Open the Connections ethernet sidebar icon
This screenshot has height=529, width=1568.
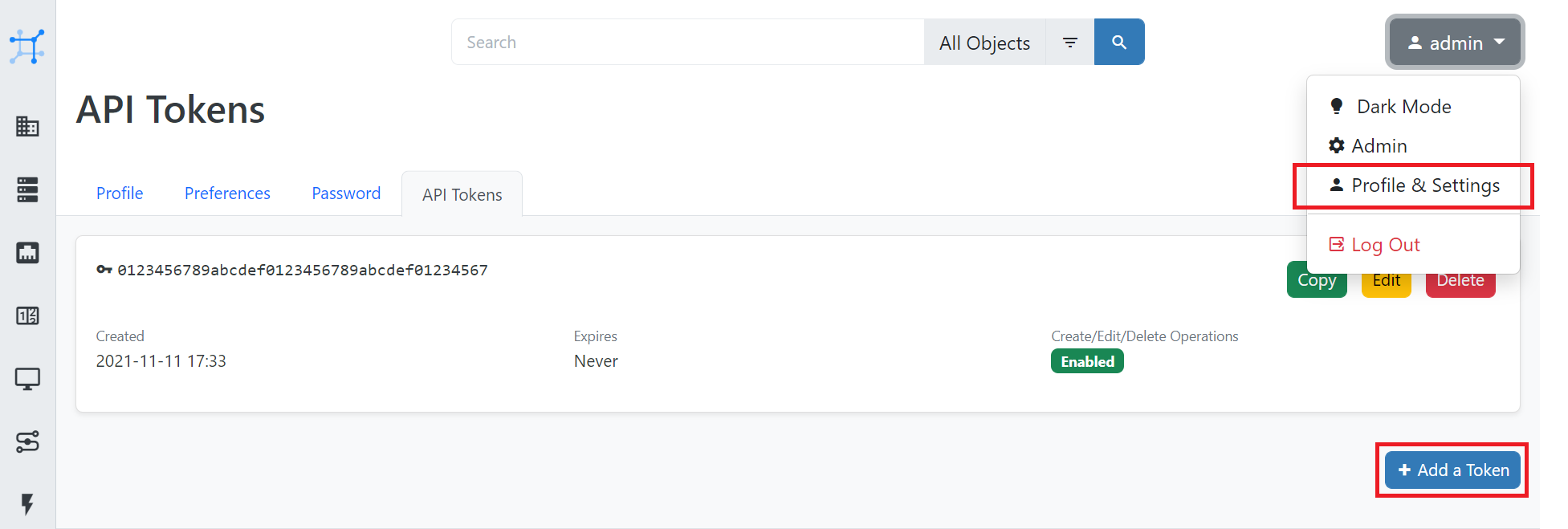27,253
